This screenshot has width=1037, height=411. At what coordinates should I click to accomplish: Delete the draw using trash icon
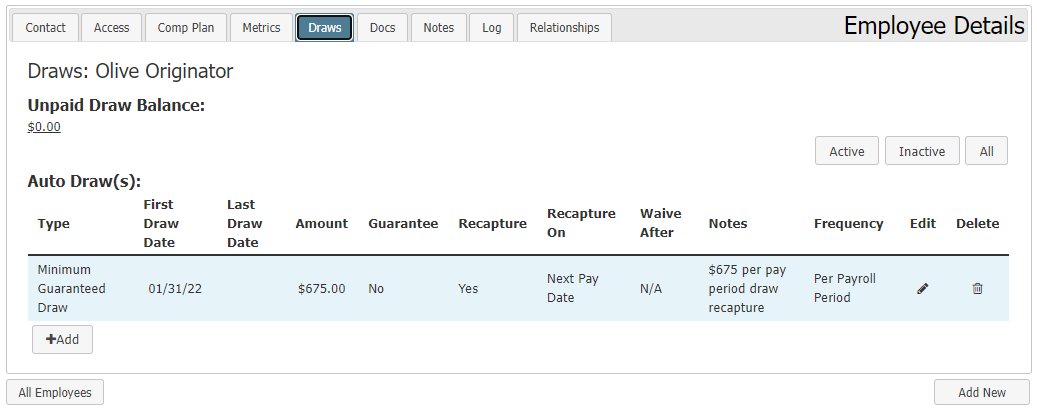[x=977, y=289]
